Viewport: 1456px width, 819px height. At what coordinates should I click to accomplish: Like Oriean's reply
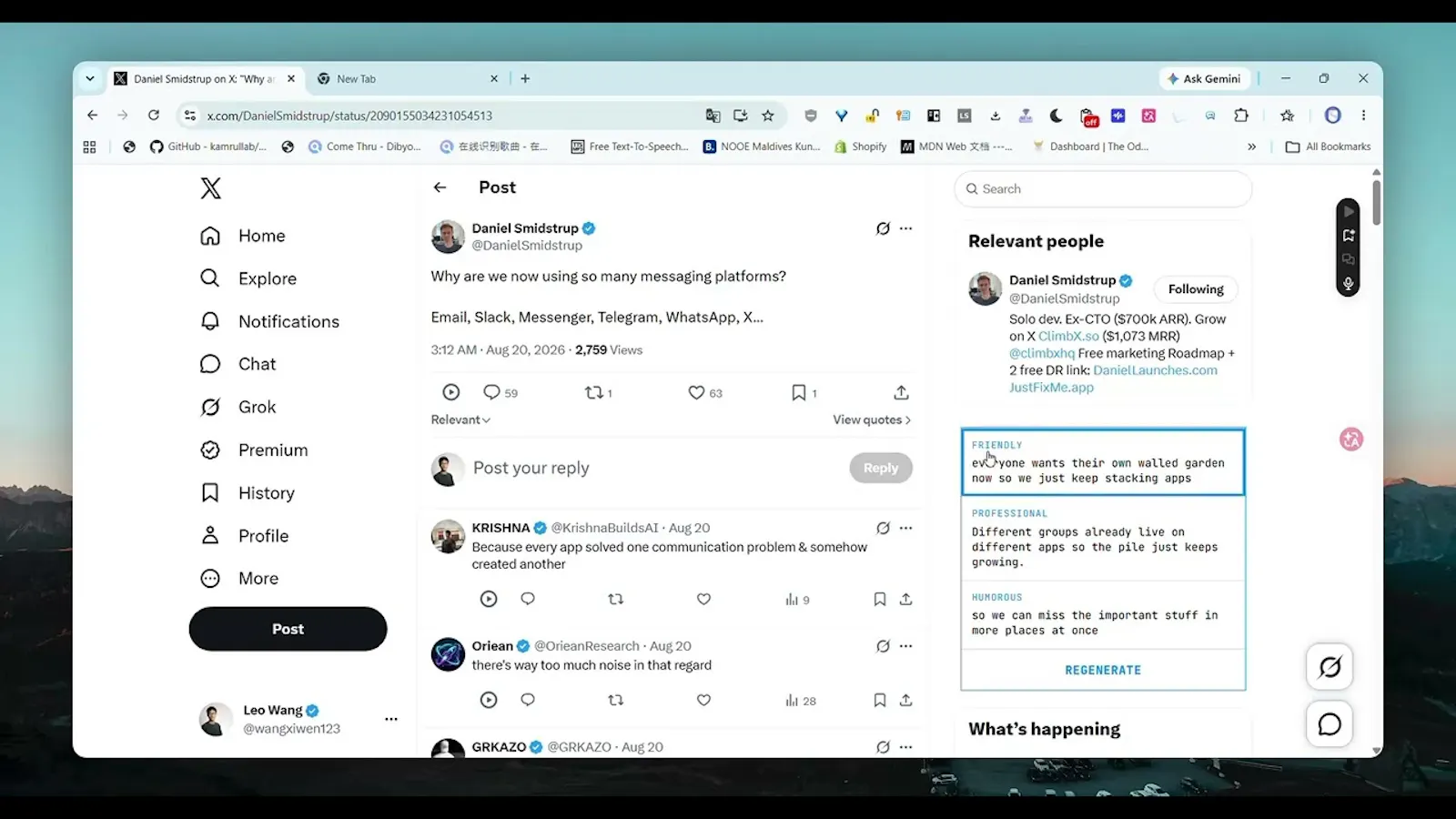(703, 700)
